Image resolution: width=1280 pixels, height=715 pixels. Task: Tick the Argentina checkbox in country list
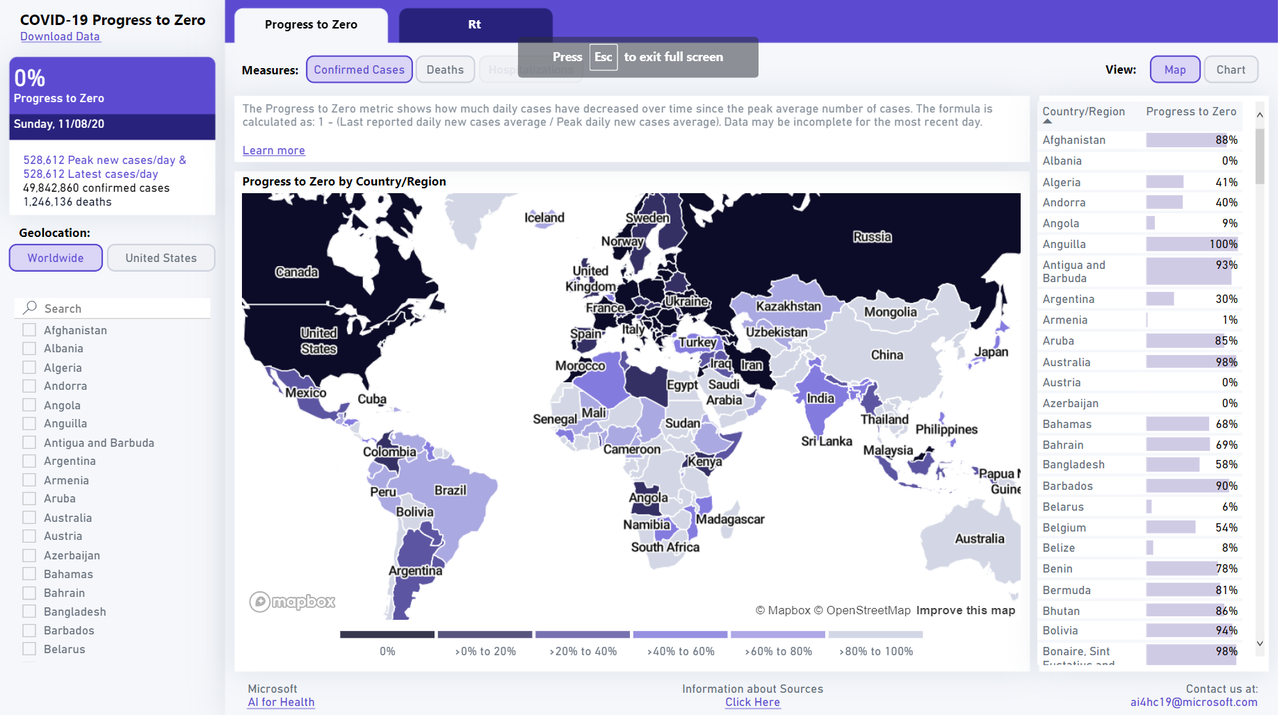tap(29, 461)
